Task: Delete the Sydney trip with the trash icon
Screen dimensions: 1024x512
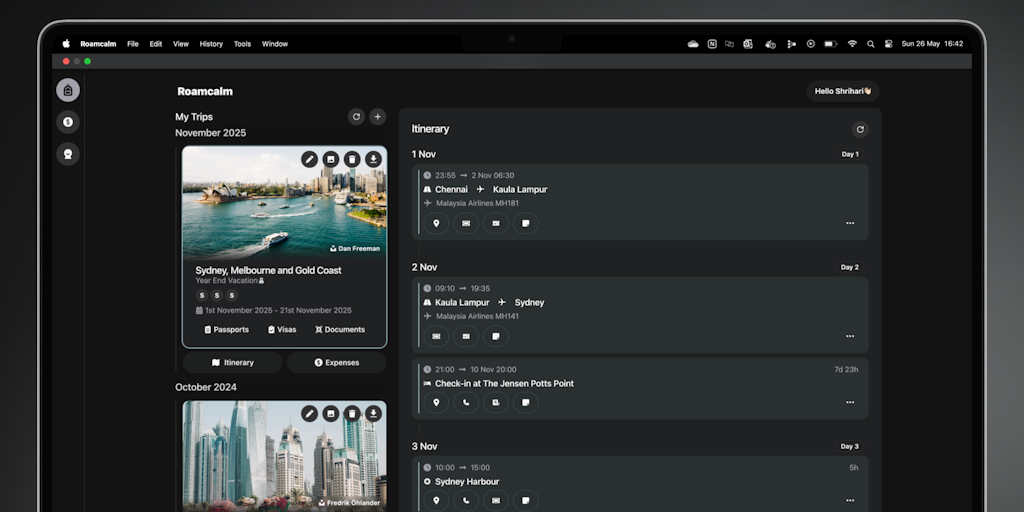Action: [352, 159]
